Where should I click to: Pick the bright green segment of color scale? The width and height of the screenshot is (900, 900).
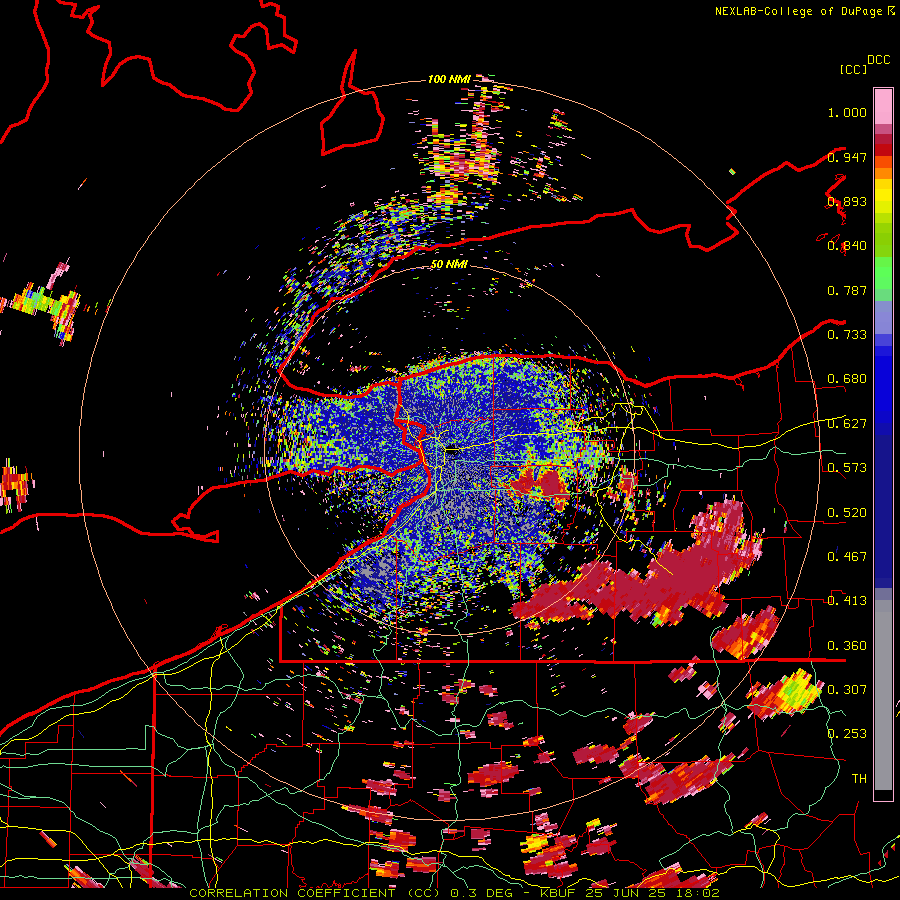[883, 273]
